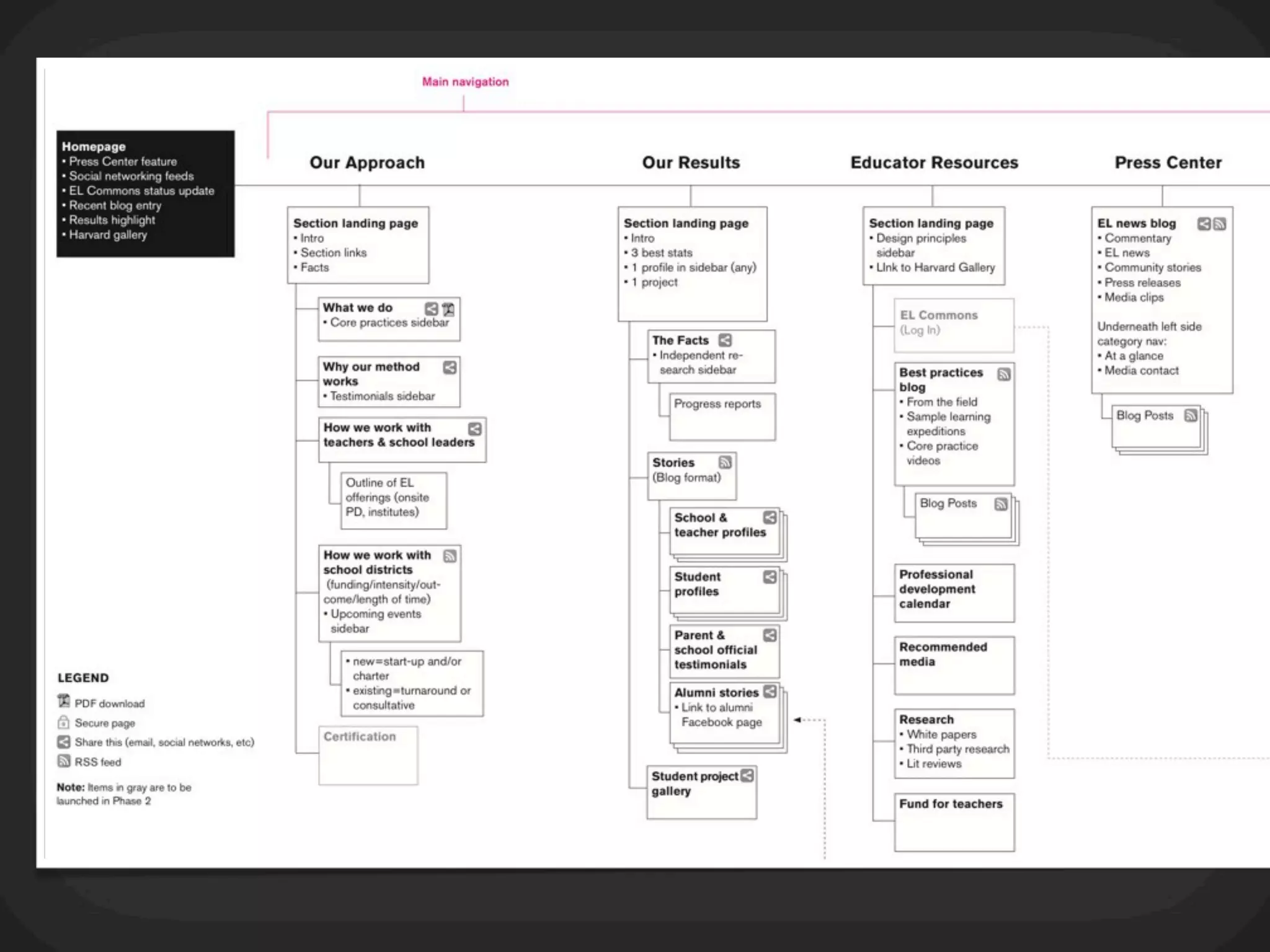
Task: Click share icon in Alumni stories box
Action: [x=770, y=692]
